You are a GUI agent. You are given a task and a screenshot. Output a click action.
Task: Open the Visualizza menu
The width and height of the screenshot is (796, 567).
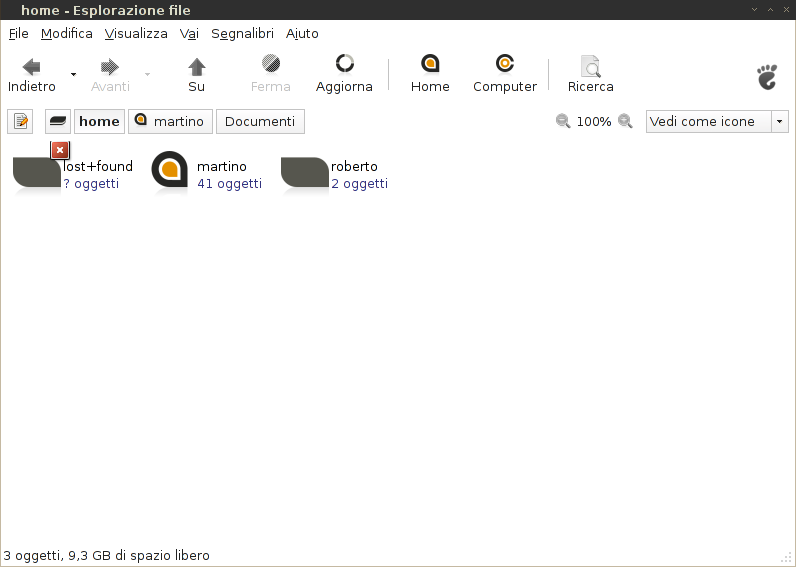tap(136, 34)
